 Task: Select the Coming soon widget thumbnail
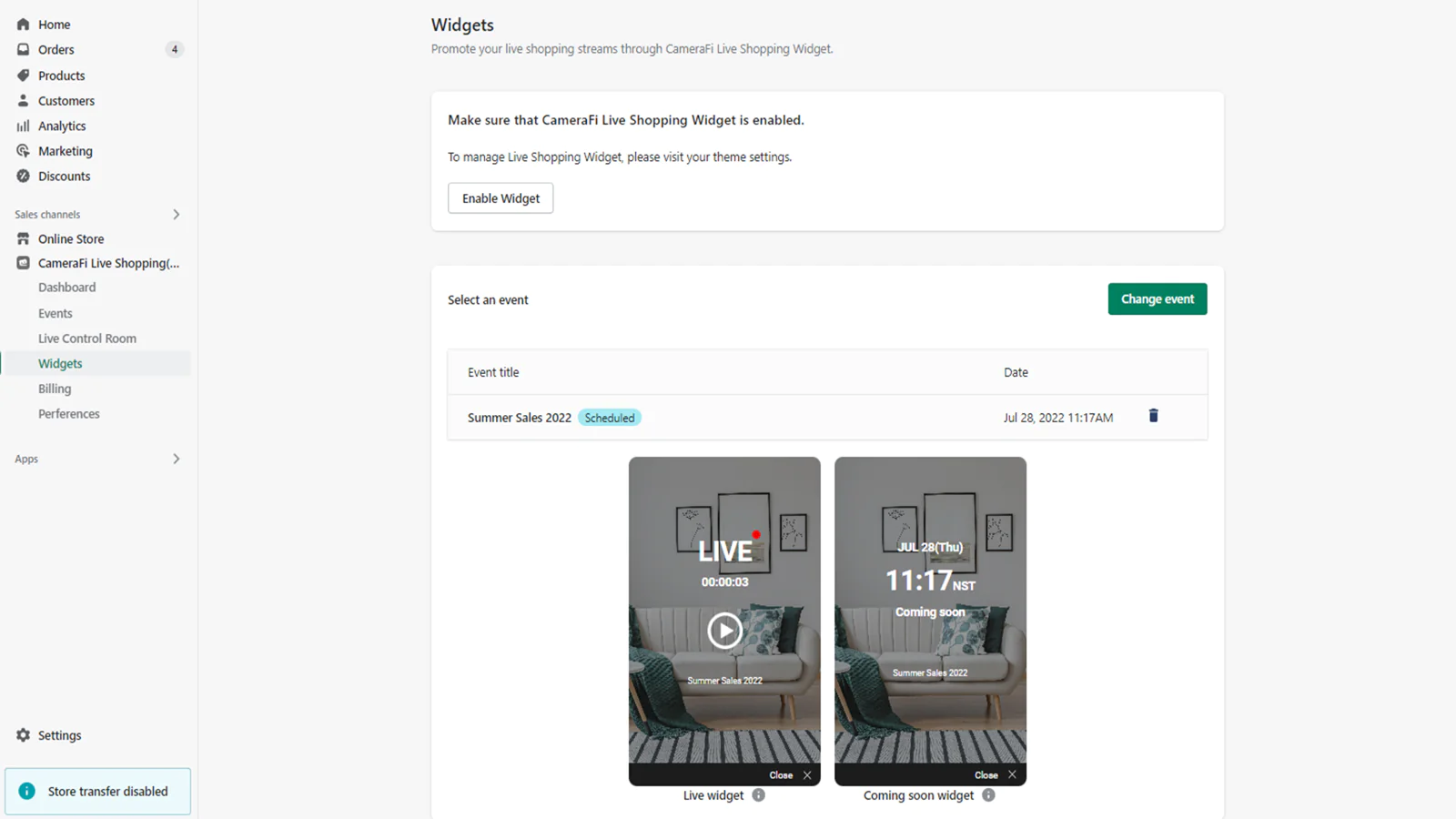tap(930, 619)
